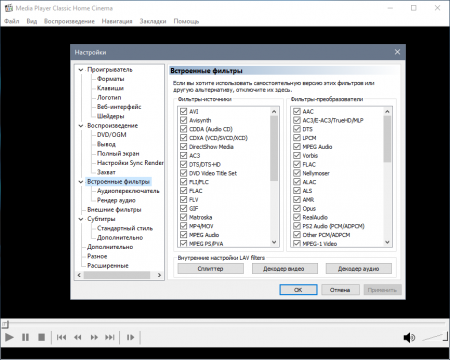The width and height of the screenshot is (450, 360).
Task: Collapse the Проигрыватель tree node
Action: [81, 70]
